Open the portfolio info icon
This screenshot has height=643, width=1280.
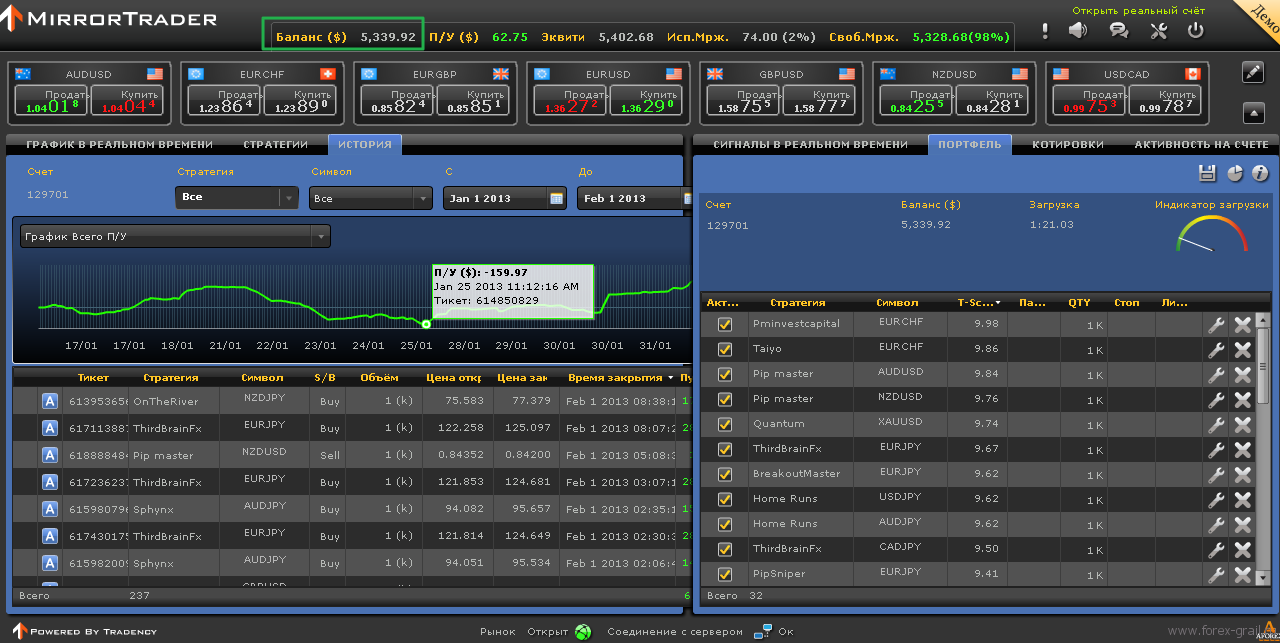[1260, 173]
